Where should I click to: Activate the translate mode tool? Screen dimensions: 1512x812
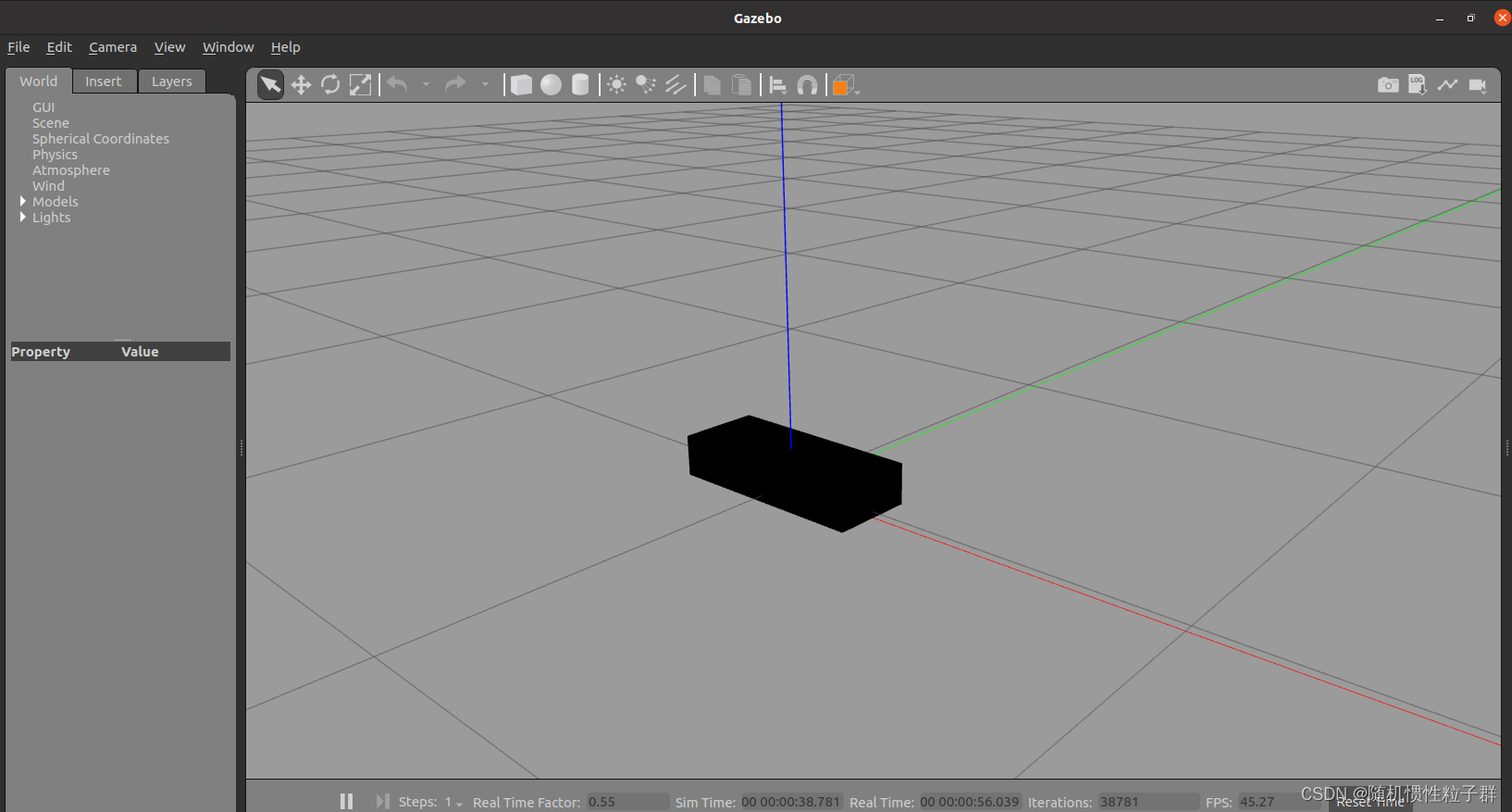pos(301,85)
